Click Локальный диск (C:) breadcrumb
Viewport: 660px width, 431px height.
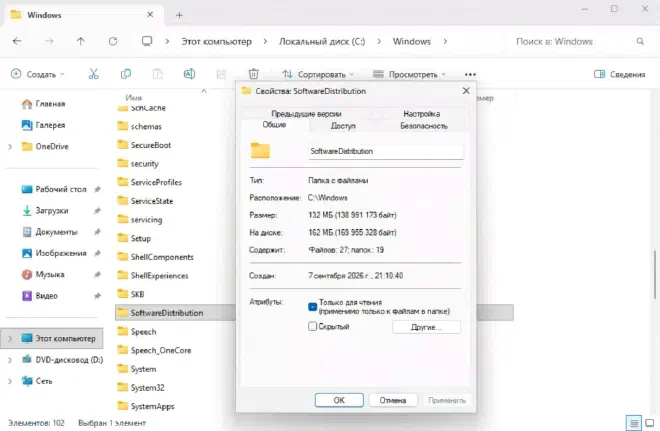(x=322, y=41)
